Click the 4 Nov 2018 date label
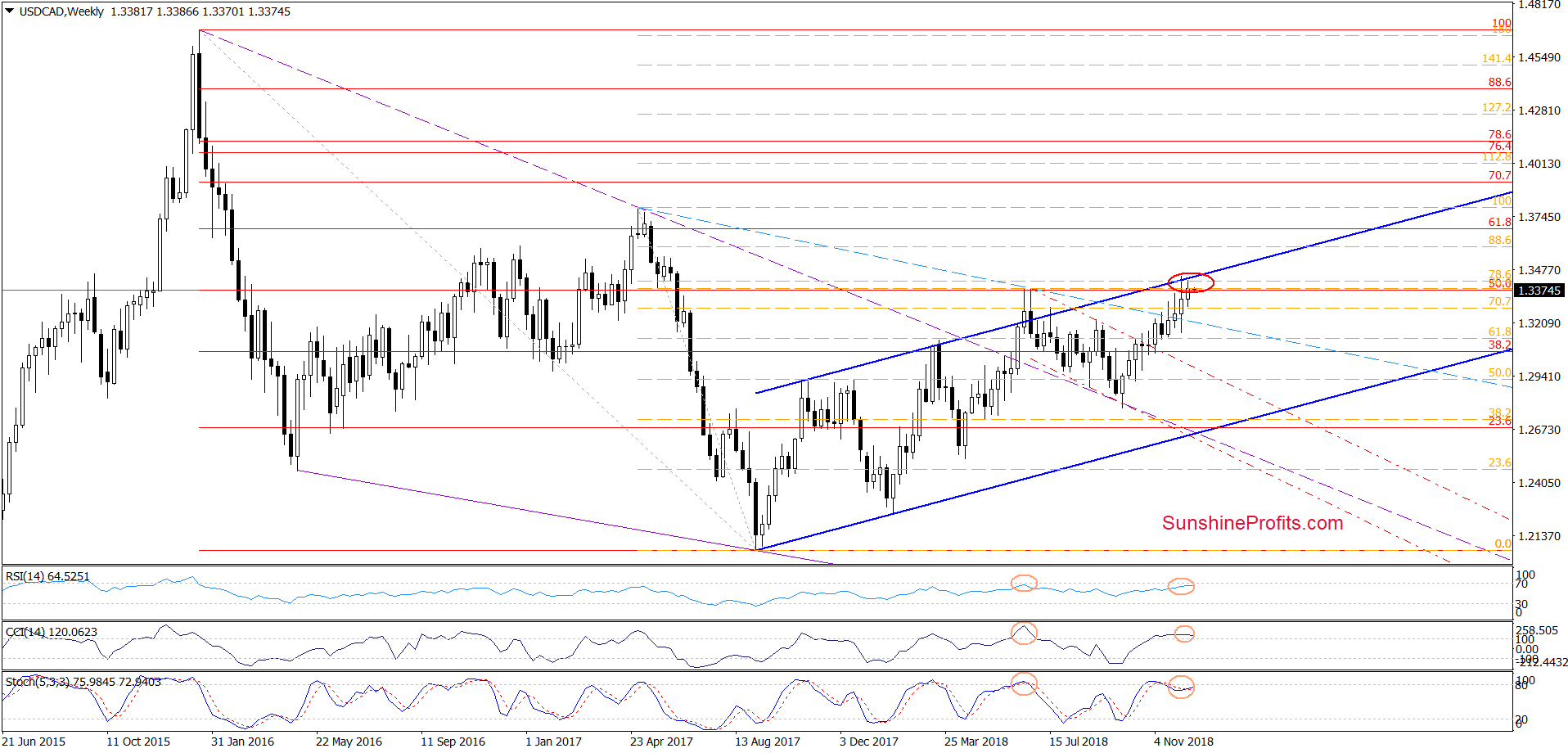Viewport: 1568px width, 753px height. [x=1183, y=742]
